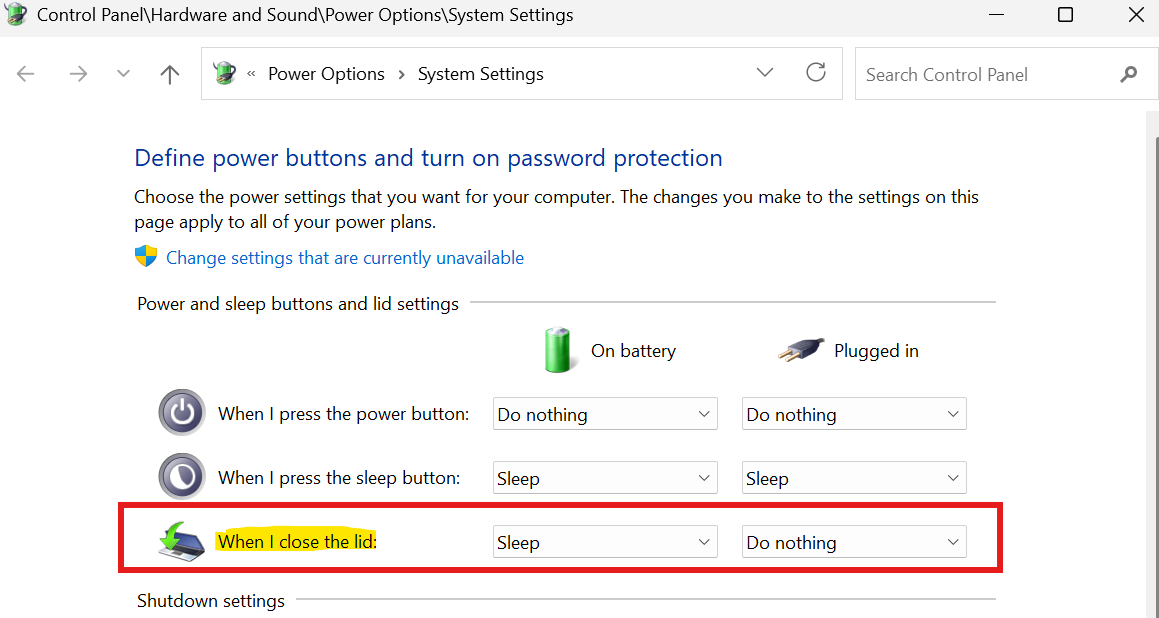Click the green battery icon

[559, 350]
